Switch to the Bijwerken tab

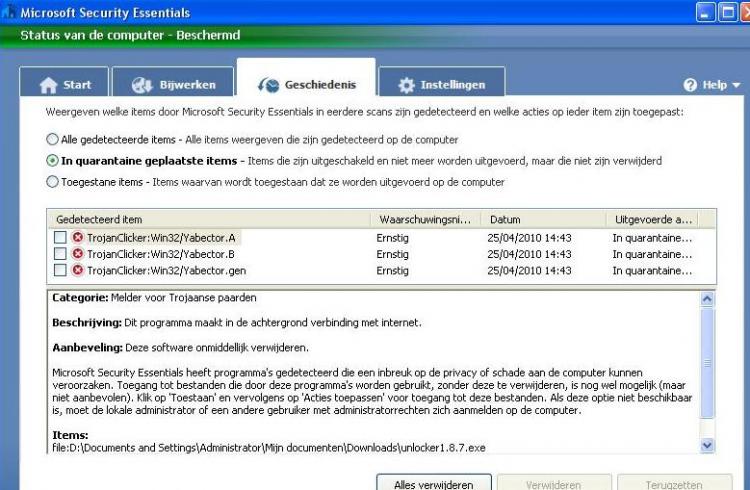173,84
